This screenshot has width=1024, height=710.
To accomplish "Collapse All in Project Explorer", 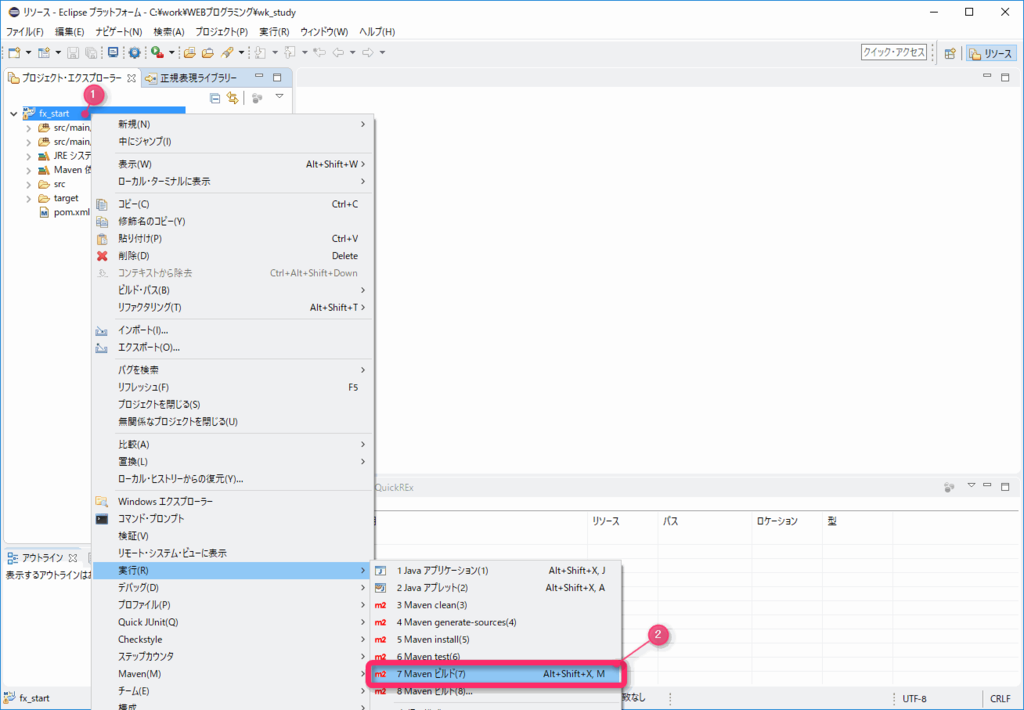I will coord(215,98).
